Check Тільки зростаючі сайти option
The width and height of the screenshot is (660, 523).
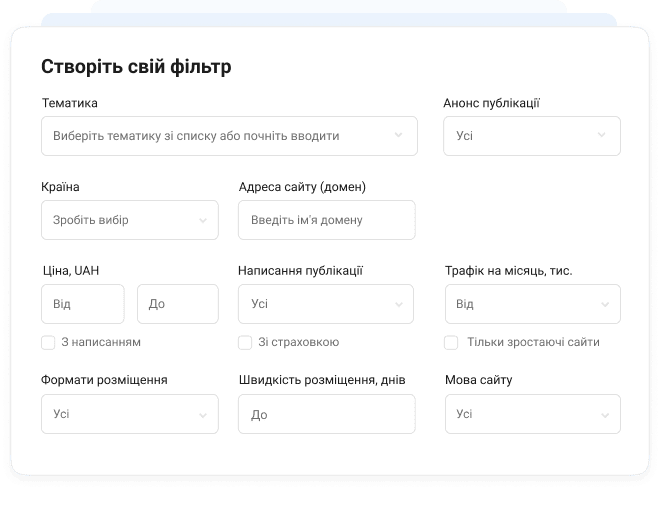451,342
